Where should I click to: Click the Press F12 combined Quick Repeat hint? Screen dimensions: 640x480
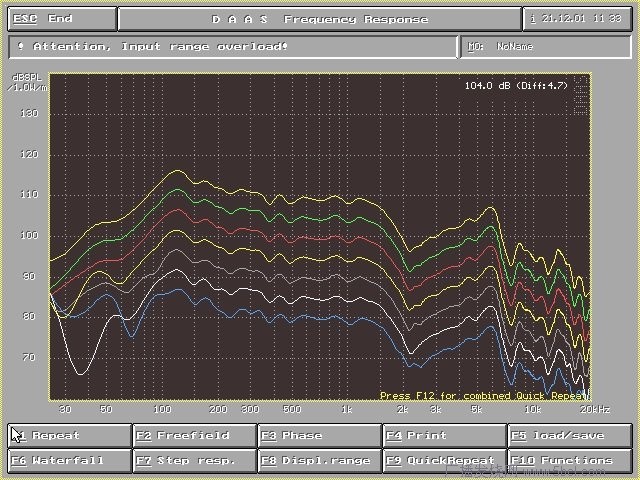484,396
